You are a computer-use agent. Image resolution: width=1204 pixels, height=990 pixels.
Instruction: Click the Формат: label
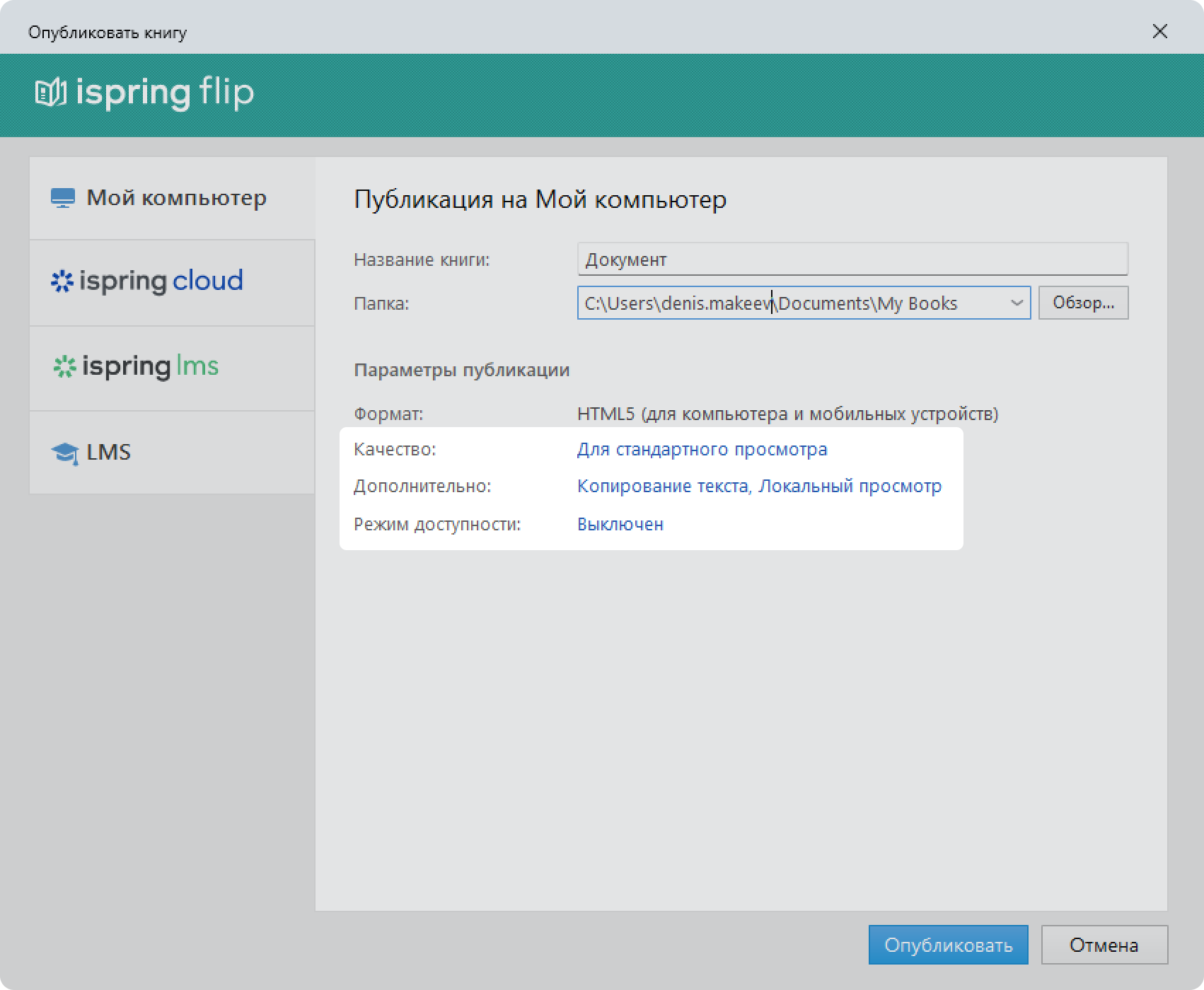[388, 414]
